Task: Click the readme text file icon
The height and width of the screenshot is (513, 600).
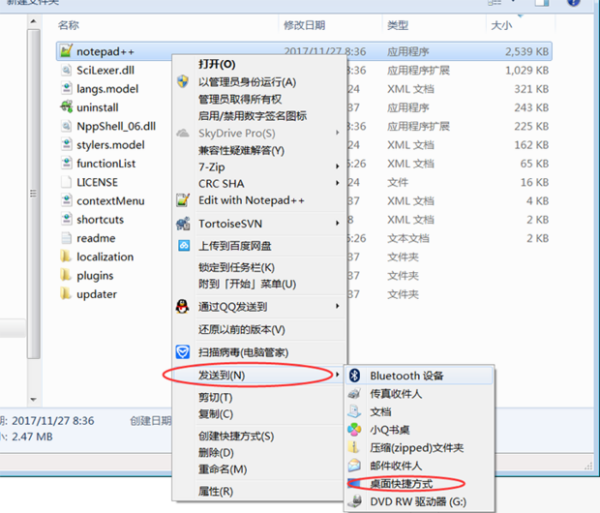Action: [66, 238]
